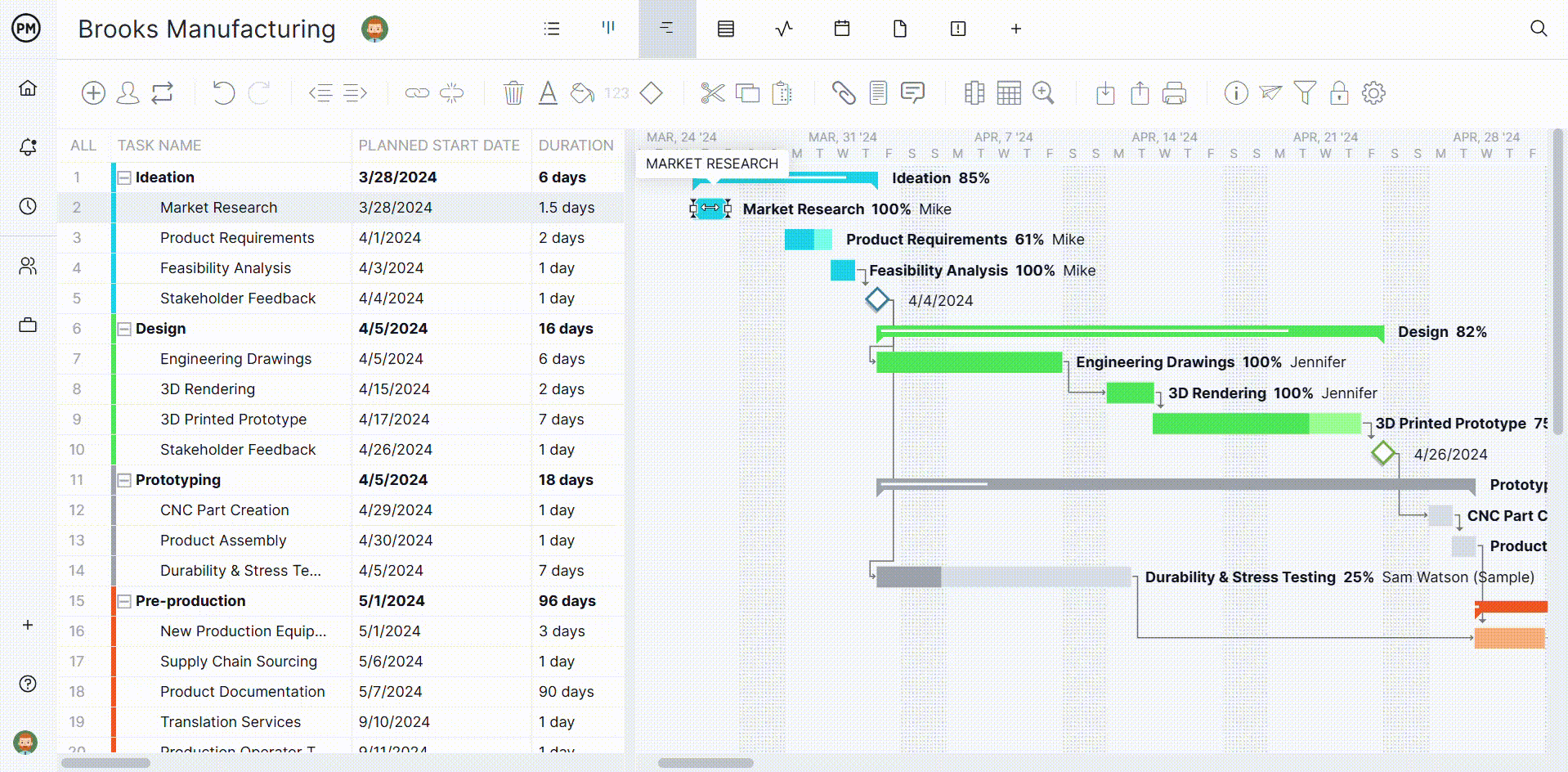Click the lock icon in toolbar

coord(1339,93)
